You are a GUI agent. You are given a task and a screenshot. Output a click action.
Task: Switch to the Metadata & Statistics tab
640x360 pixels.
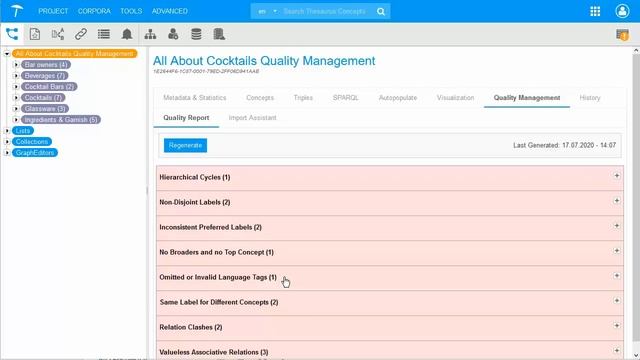195,98
